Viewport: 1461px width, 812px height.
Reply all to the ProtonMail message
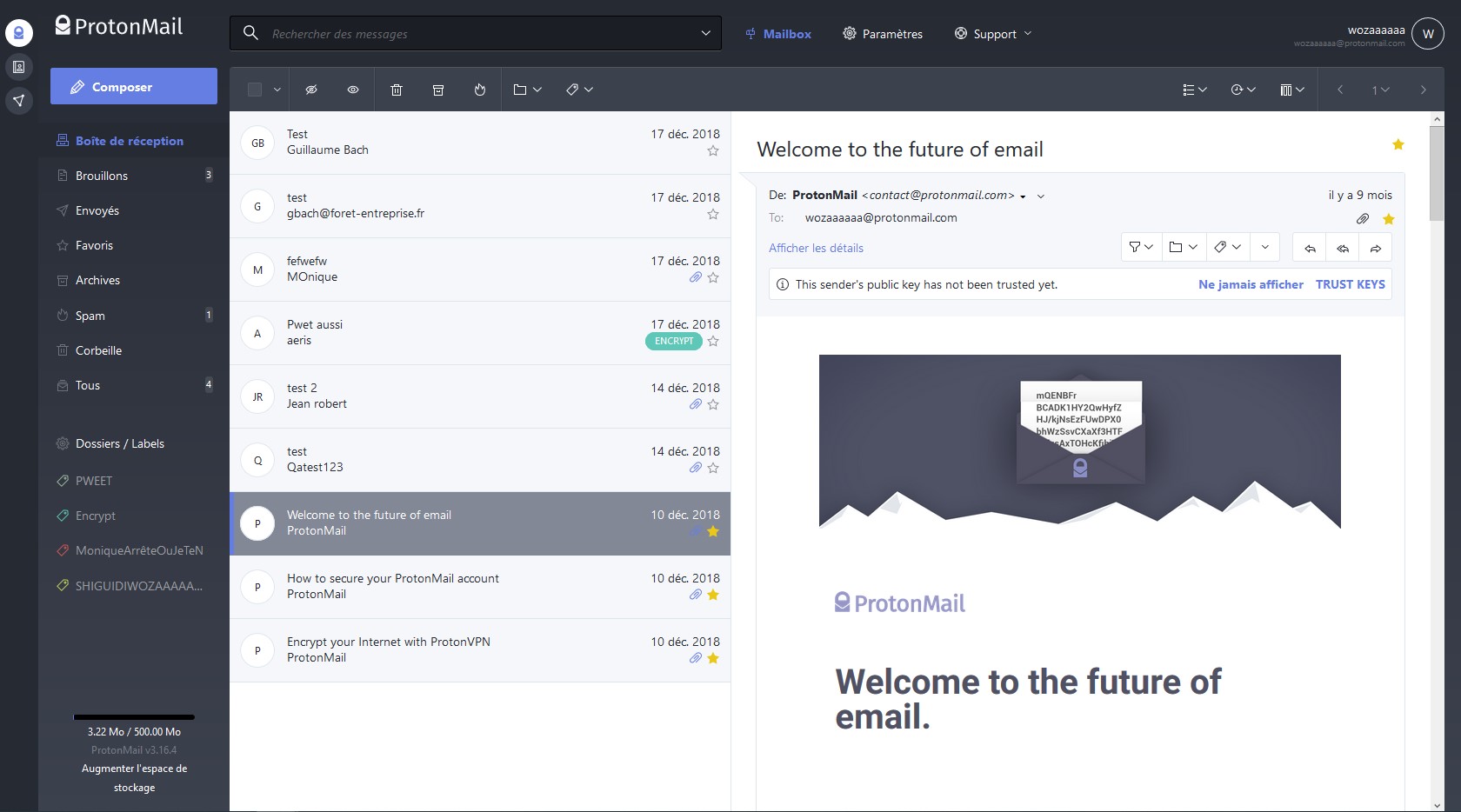point(1343,248)
